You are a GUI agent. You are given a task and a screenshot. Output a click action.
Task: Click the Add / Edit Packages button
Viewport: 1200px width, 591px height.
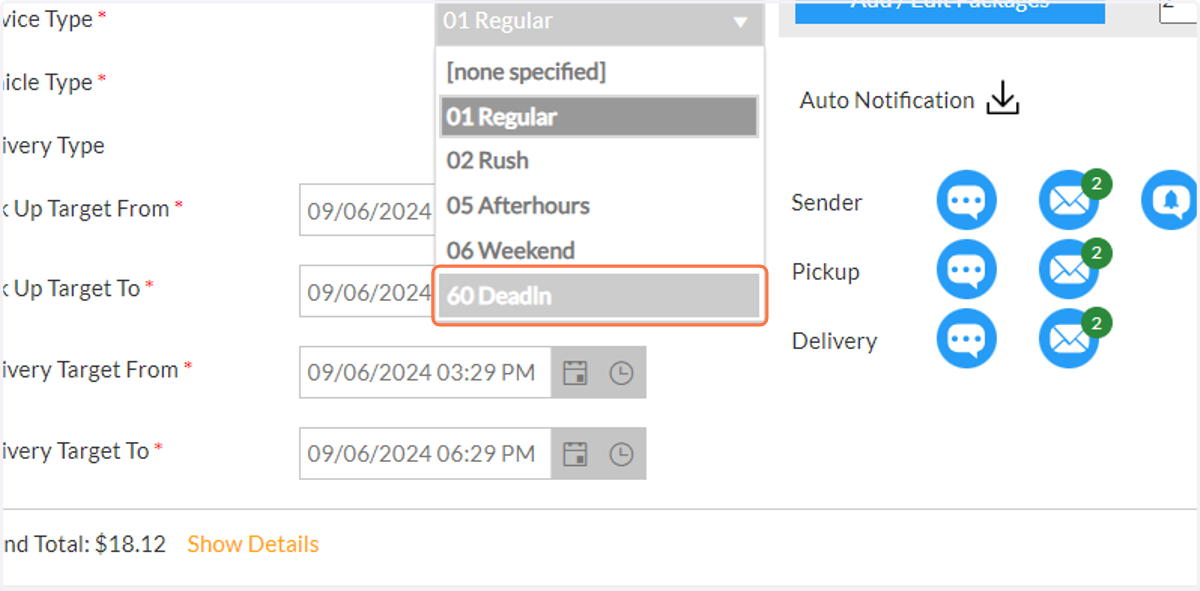950,11
